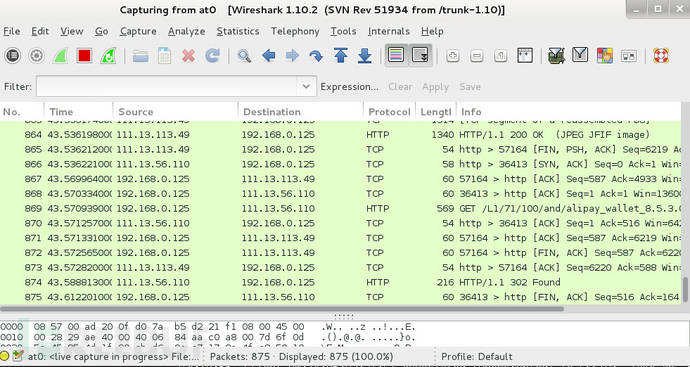The height and width of the screenshot is (367, 690).
Task: Click the display filter input field
Action: 166,86
